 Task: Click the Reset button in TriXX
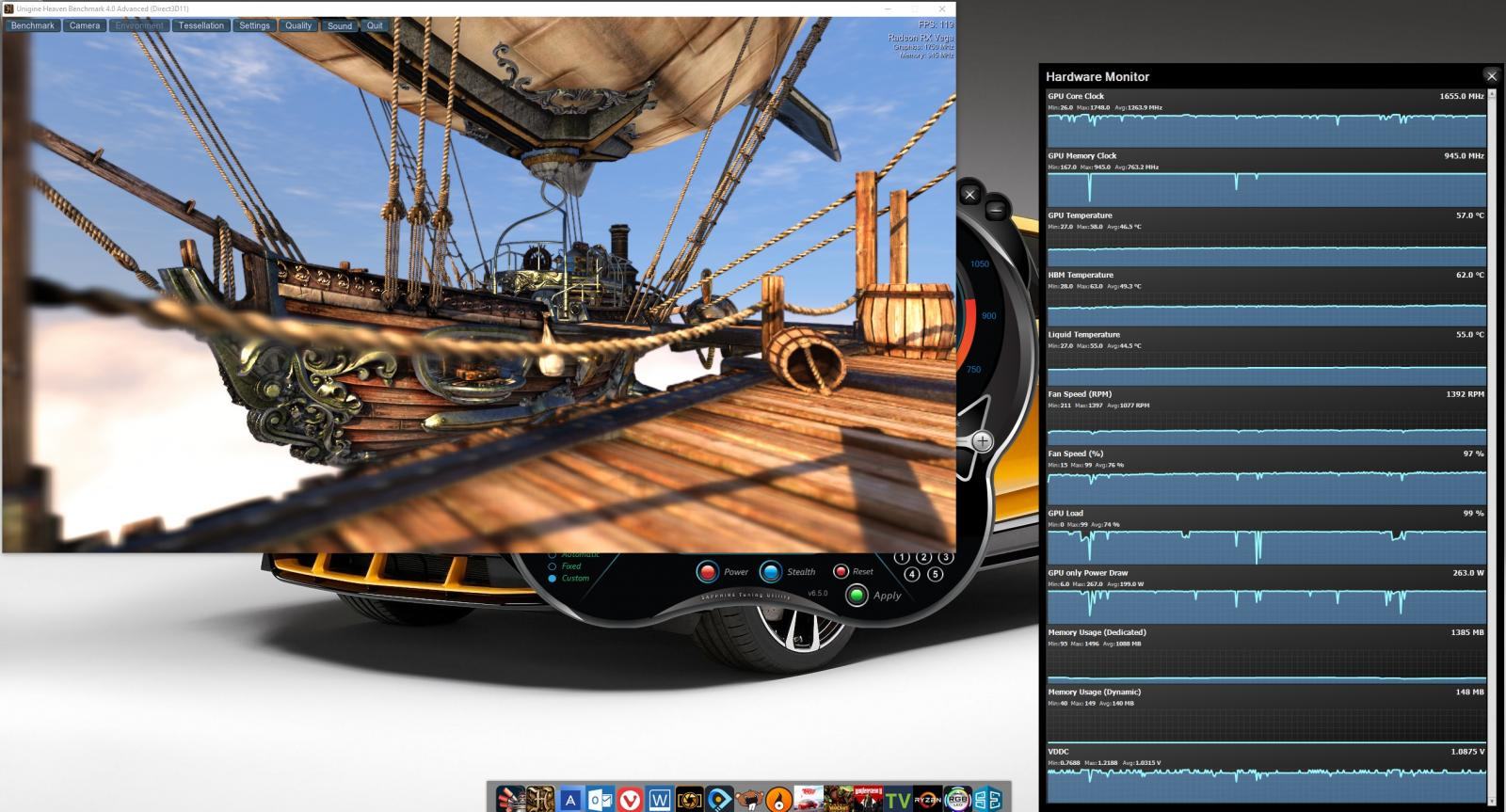[x=841, y=571]
